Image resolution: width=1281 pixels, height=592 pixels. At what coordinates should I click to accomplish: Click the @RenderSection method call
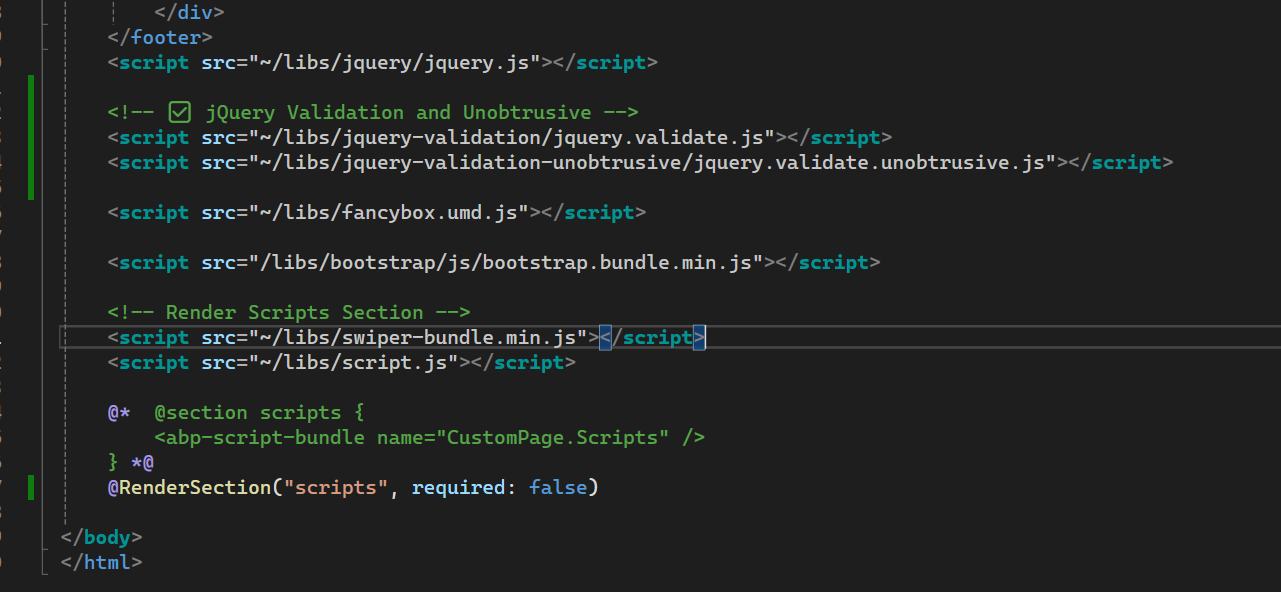190,487
